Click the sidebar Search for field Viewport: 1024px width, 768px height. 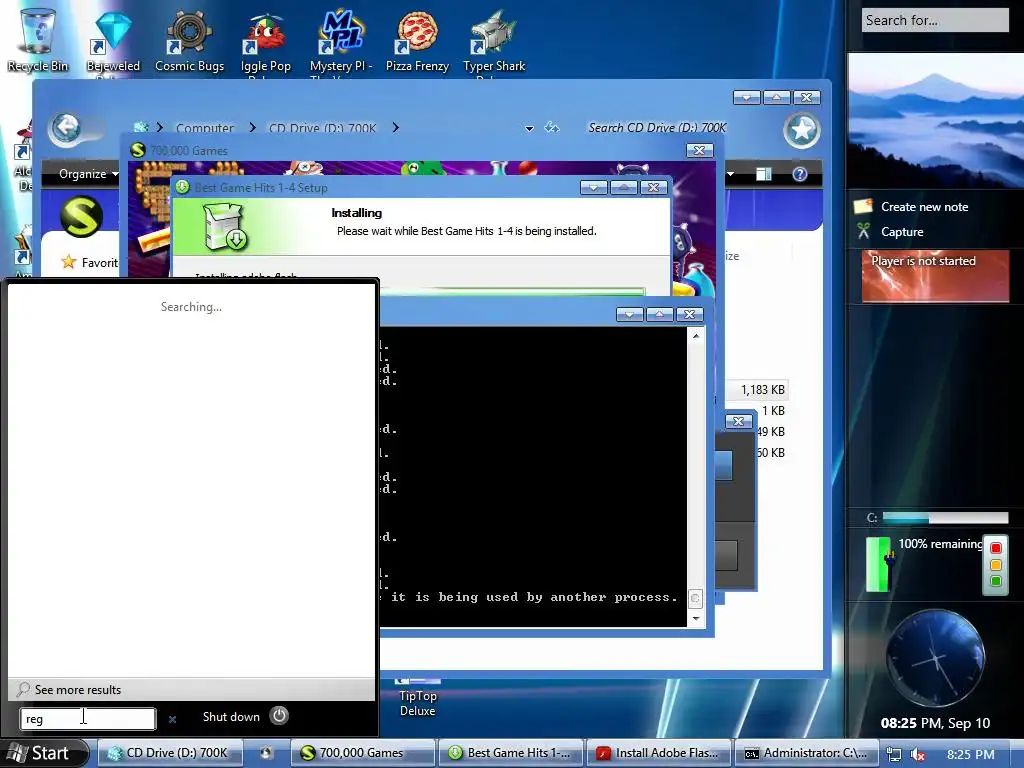[x=935, y=20]
